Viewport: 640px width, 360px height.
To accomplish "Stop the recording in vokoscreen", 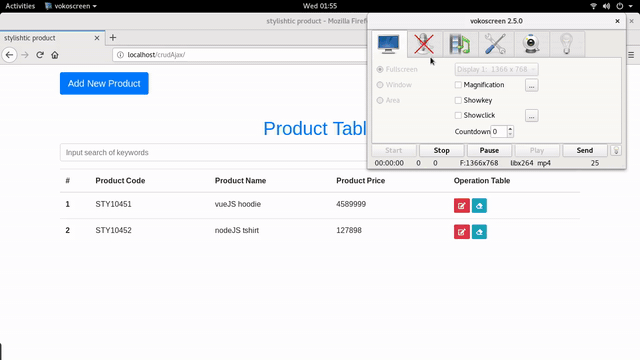I will click(x=441, y=151).
